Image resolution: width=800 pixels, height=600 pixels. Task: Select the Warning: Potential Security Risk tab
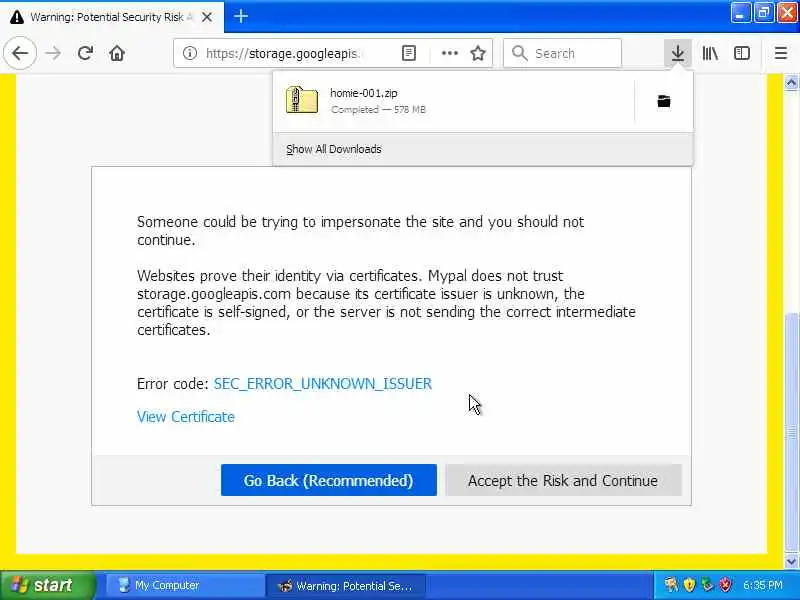[x=112, y=17]
